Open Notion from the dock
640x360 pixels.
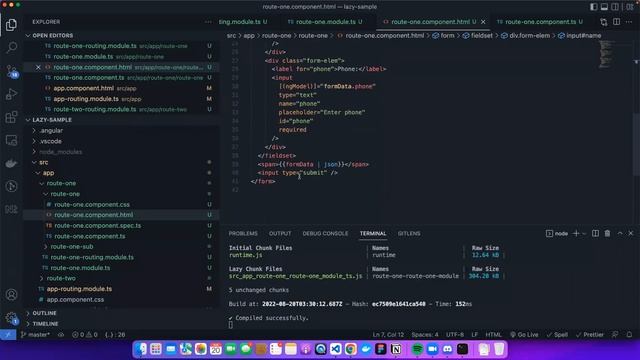tap(396, 349)
